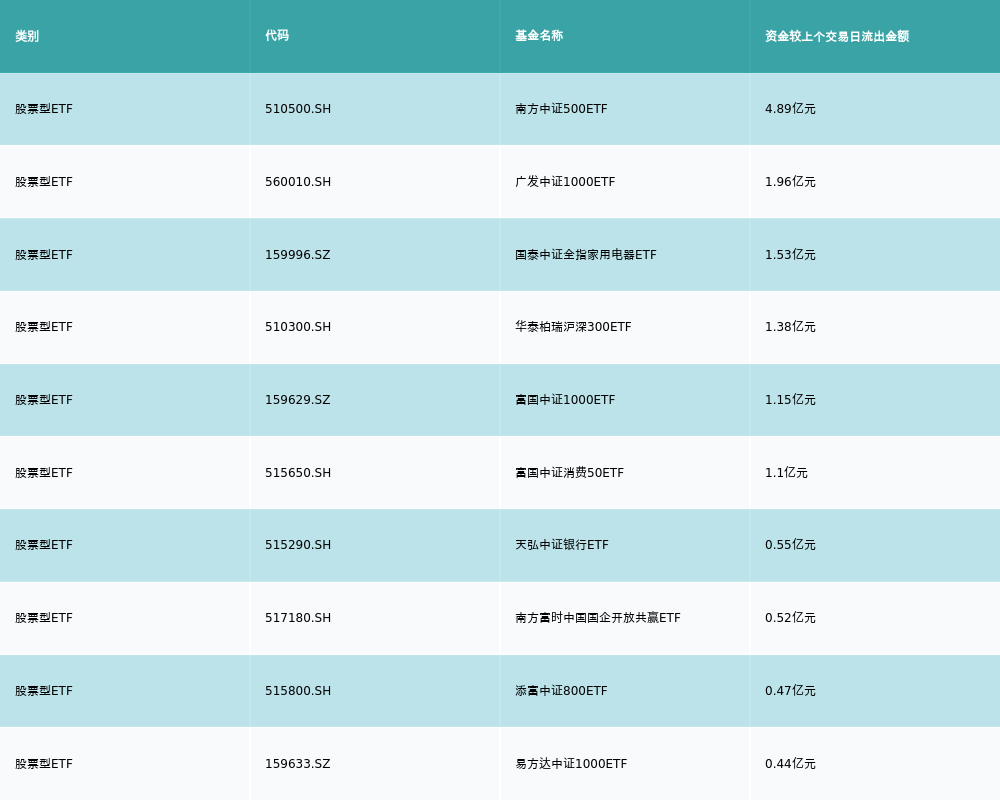Click the fund code 159996.SZ

[298, 255]
